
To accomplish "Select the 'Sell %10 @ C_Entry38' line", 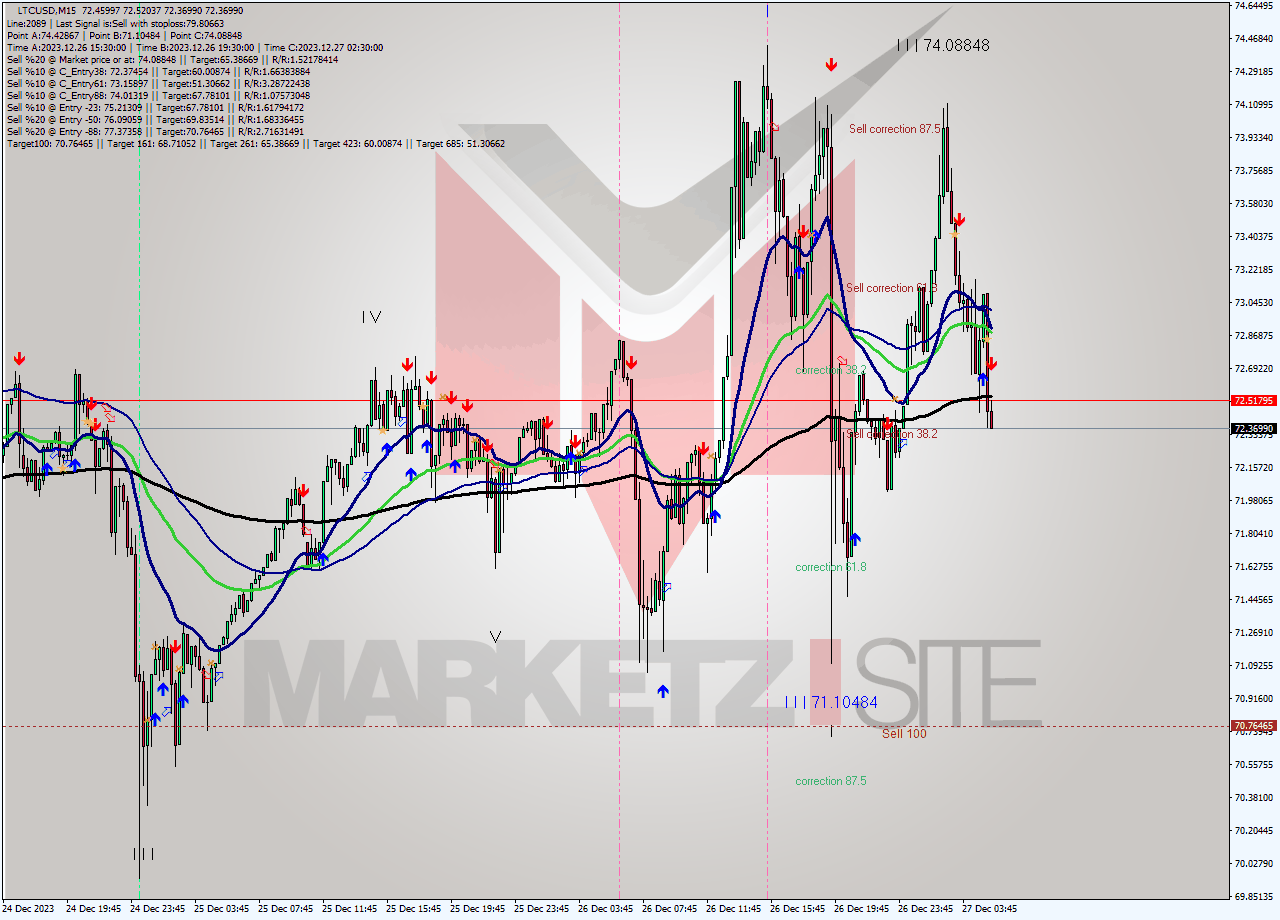I will tap(158, 71).
